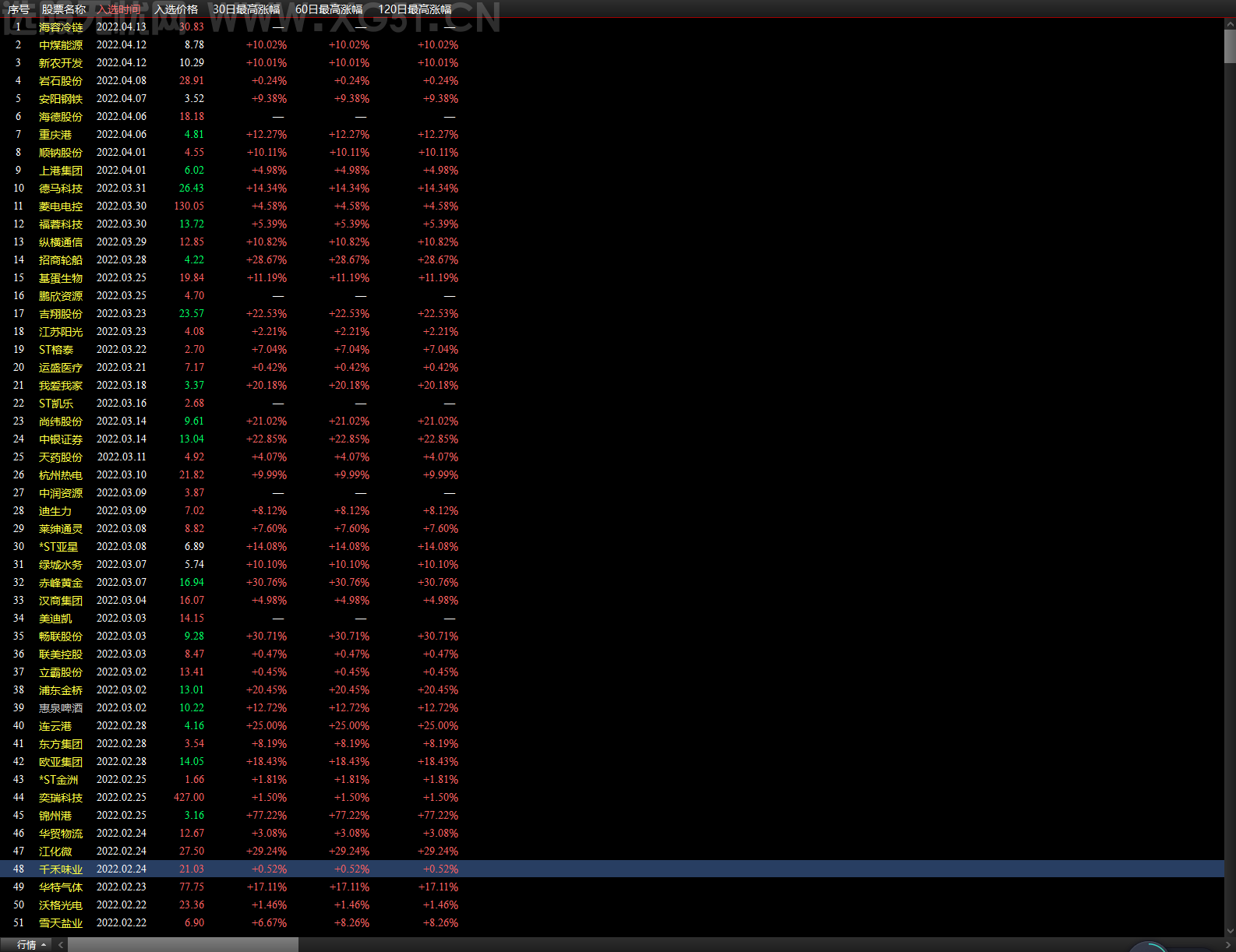This screenshot has width=1236, height=952.
Task: Click the vertical scrollbar down arrow
Action: tap(1230, 931)
